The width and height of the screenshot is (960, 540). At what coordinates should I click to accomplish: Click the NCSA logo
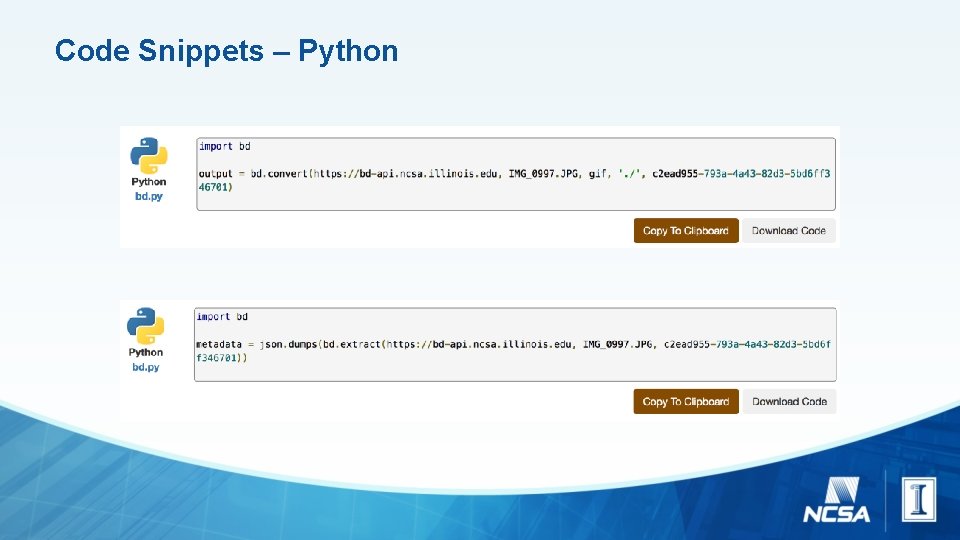tap(836, 500)
